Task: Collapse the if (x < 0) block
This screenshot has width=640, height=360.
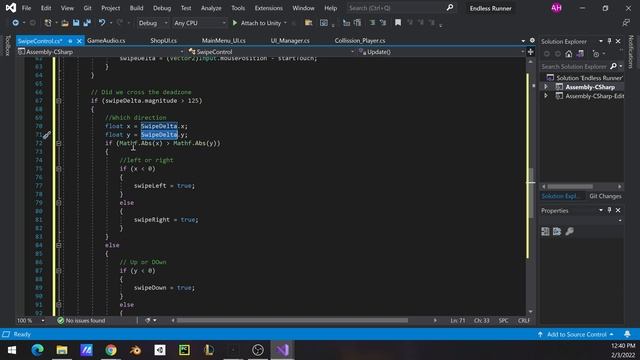Action: tap(59, 169)
